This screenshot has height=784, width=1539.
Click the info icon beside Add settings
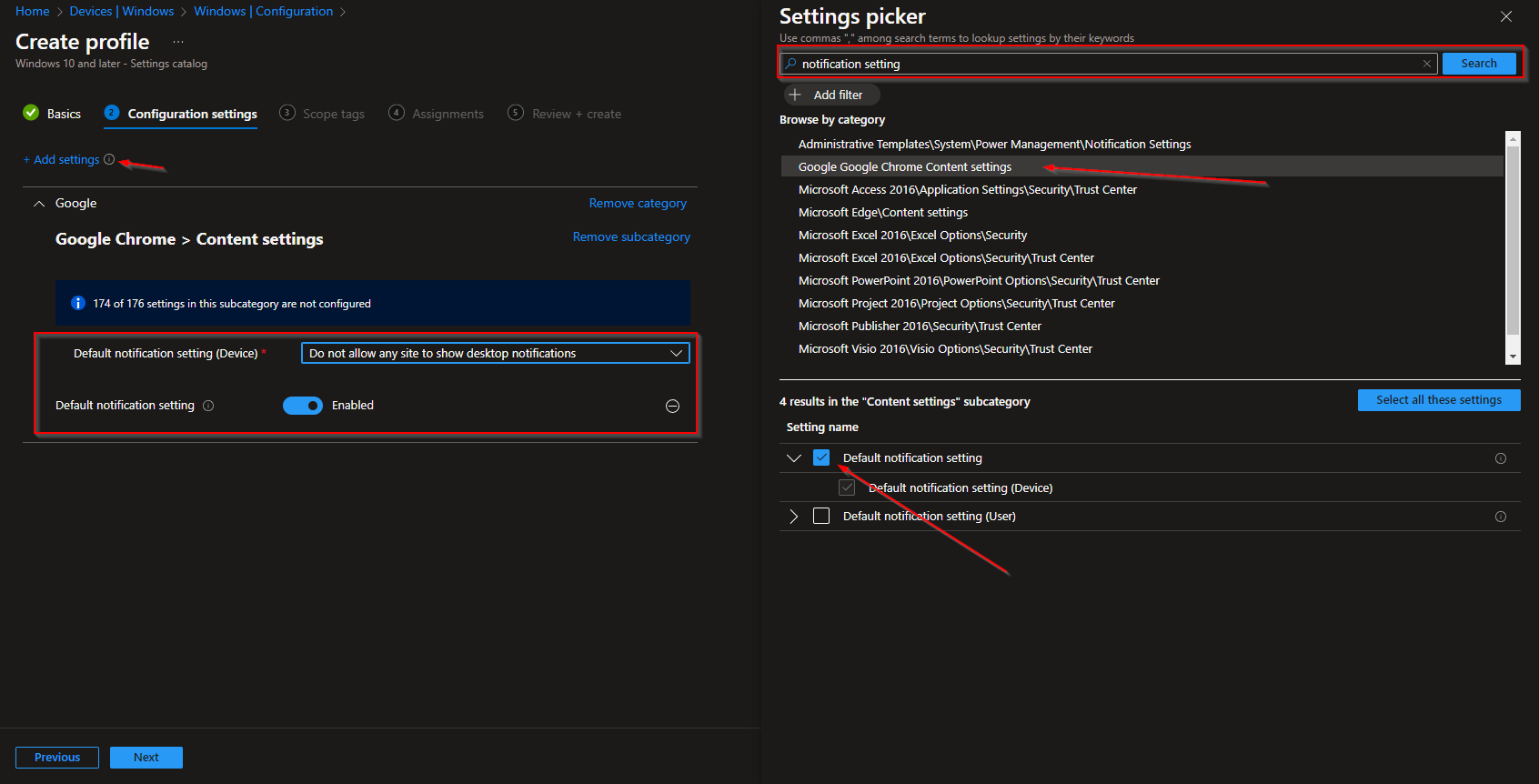(109, 159)
